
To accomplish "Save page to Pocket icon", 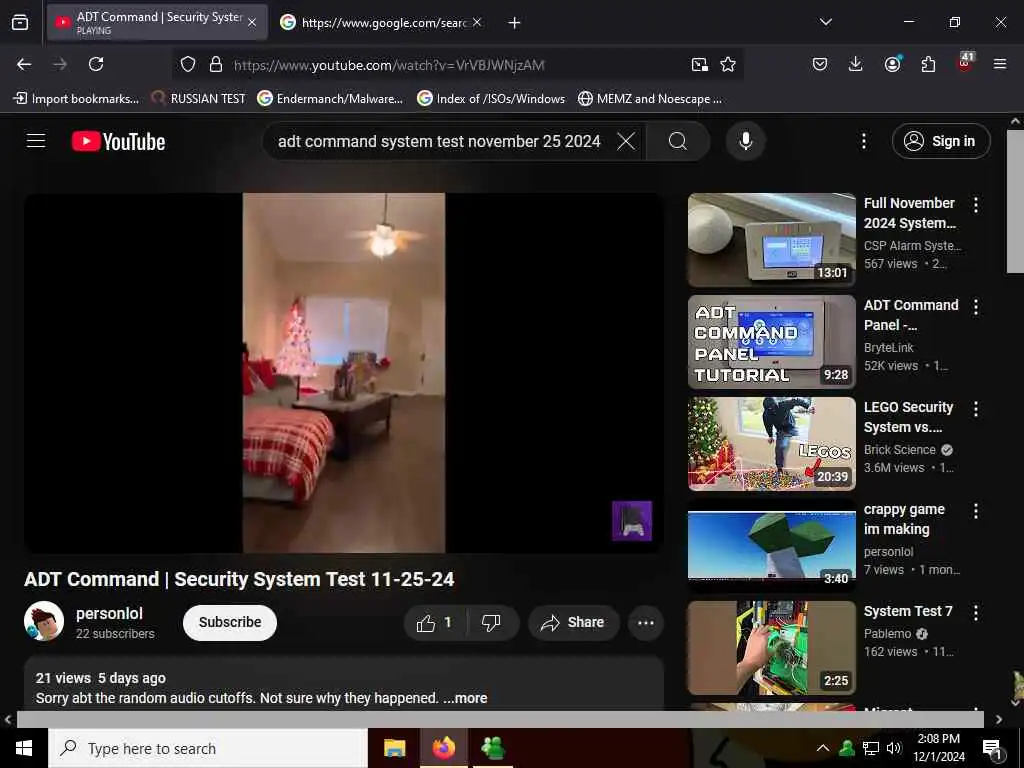I will (x=820, y=64).
